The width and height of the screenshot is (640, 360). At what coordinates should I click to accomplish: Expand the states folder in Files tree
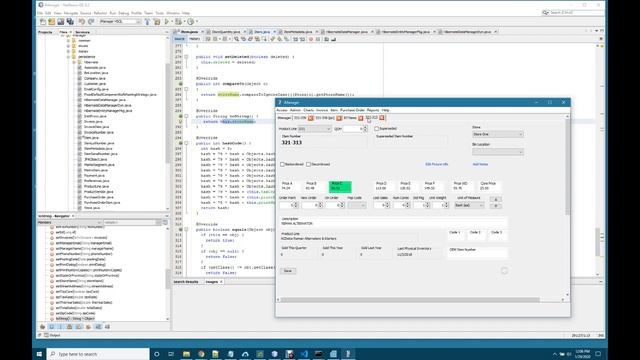pyautogui.click(x=69, y=51)
